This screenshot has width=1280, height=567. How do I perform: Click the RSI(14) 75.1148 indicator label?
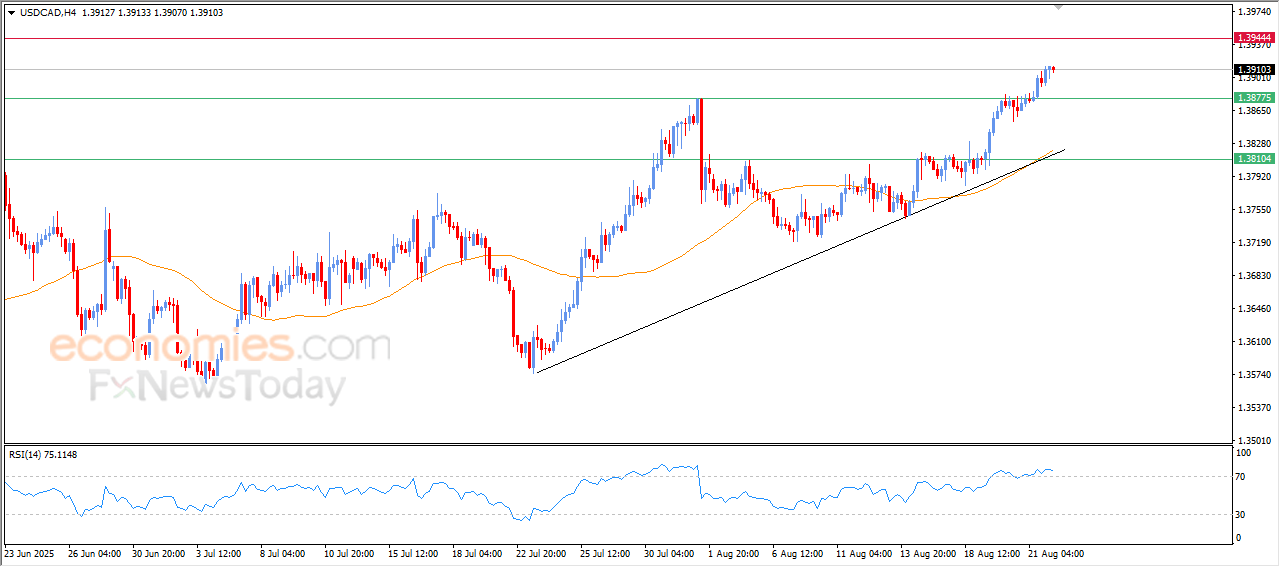click(43, 455)
